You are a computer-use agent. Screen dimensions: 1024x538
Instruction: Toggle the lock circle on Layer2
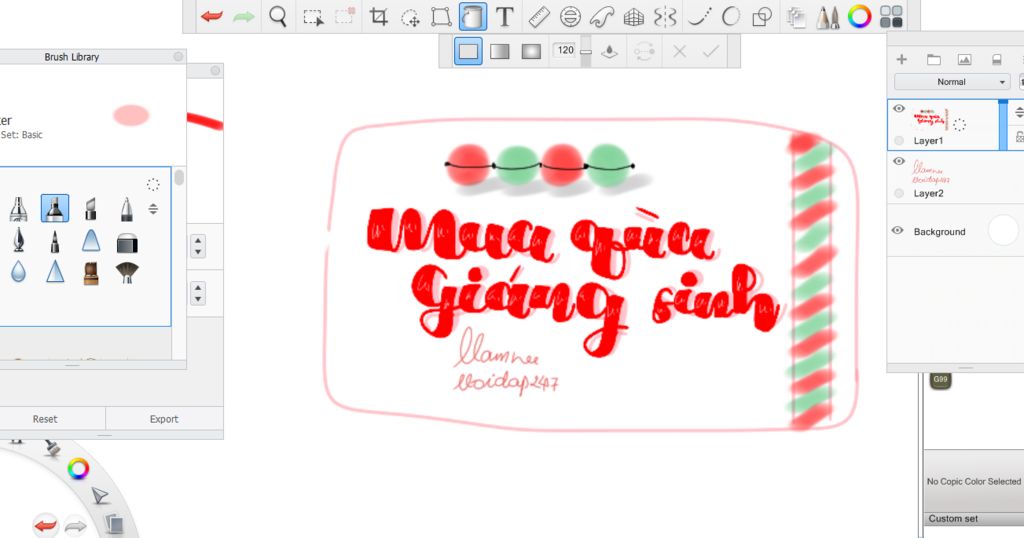(899, 193)
